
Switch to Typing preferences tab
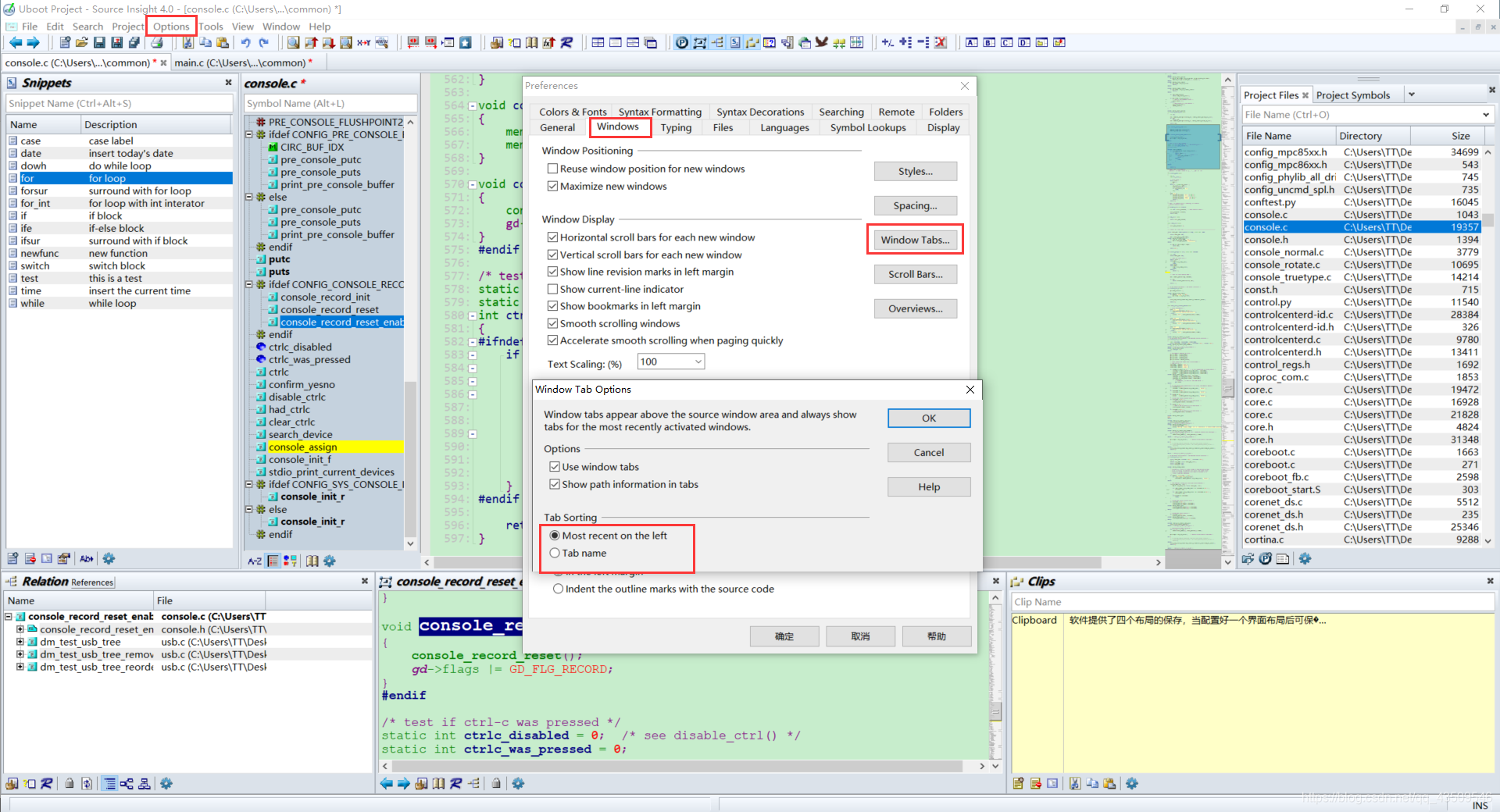(x=676, y=128)
